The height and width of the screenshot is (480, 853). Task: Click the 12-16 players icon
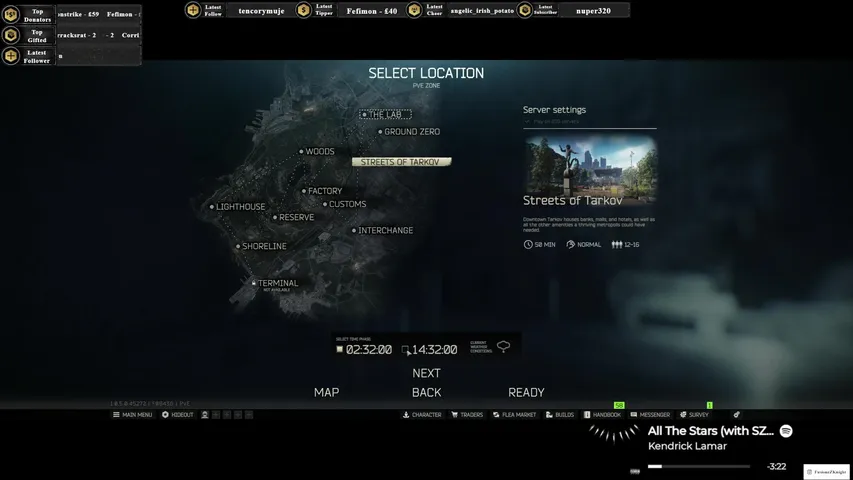coord(616,244)
